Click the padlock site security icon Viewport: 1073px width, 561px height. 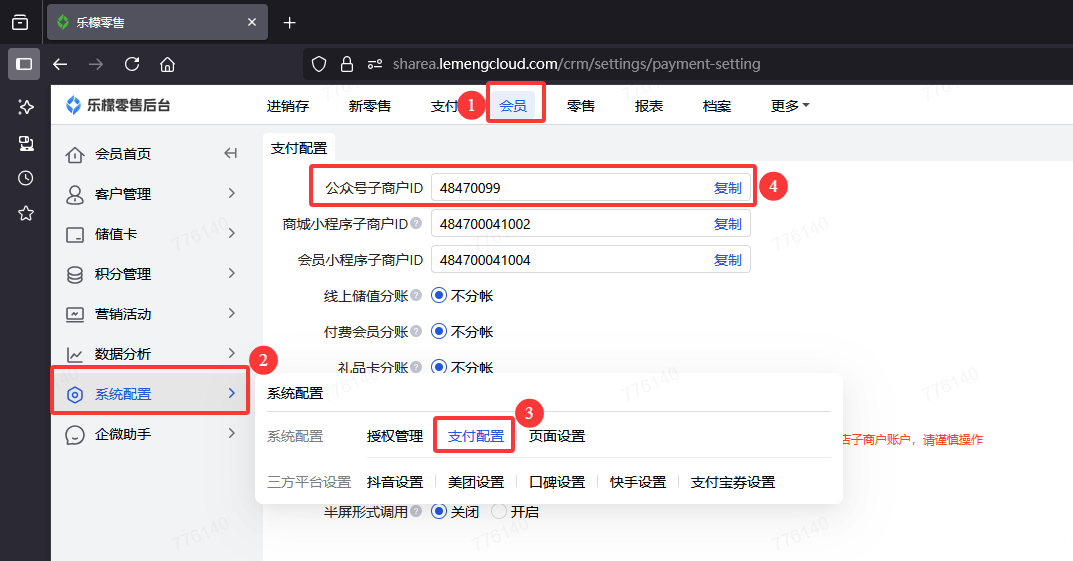(347, 64)
